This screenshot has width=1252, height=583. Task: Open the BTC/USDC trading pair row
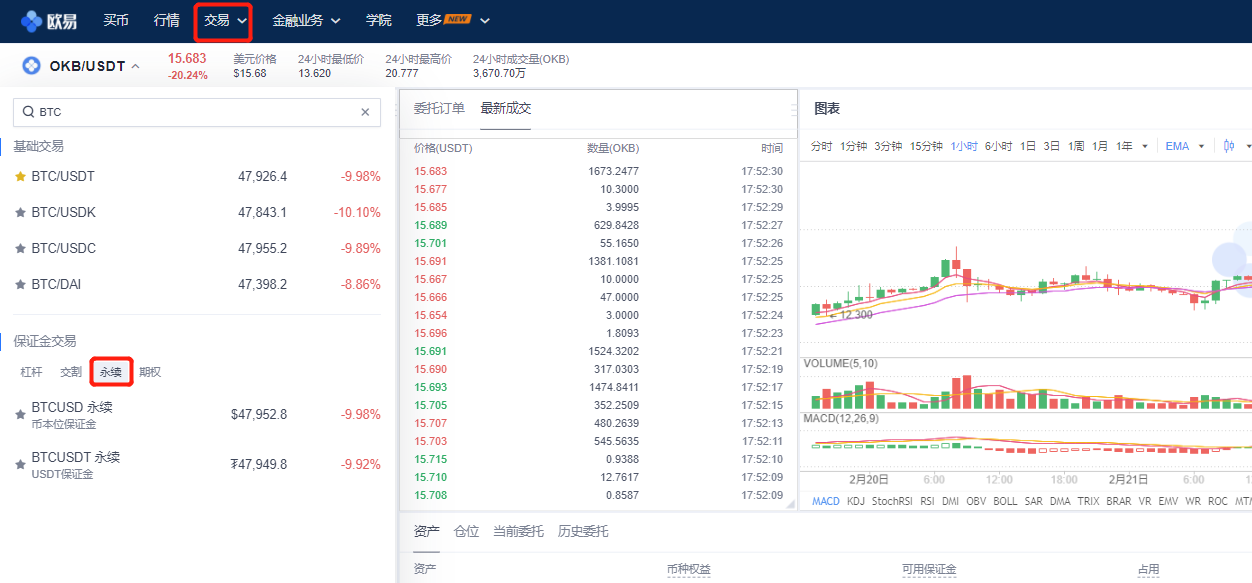[x=197, y=249]
